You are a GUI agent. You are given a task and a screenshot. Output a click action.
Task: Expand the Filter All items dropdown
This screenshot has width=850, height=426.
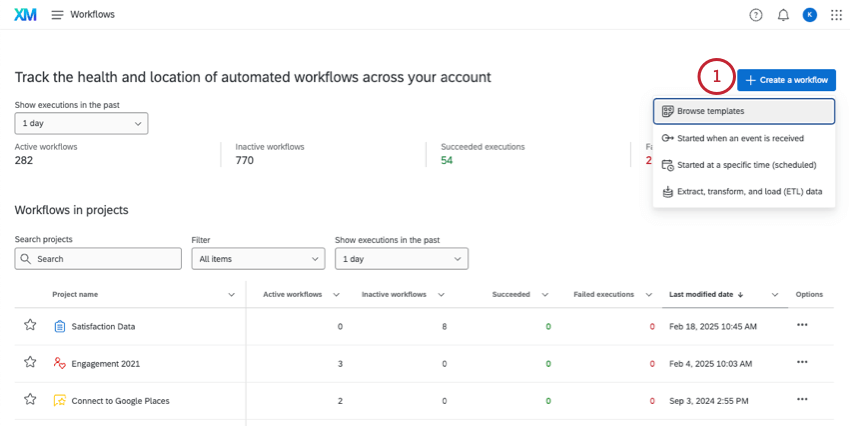(x=258, y=258)
